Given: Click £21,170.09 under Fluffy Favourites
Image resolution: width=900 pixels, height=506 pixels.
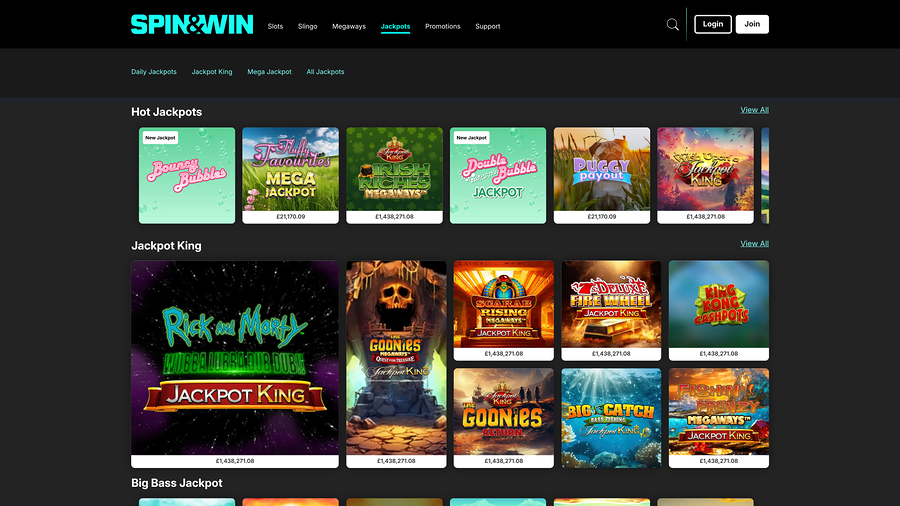Looking at the screenshot, I should click(x=290, y=217).
